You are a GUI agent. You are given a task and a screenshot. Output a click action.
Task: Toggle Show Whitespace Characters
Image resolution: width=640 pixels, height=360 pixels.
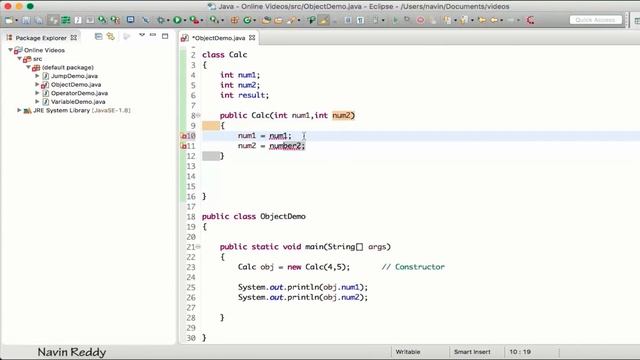pos(360,20)
